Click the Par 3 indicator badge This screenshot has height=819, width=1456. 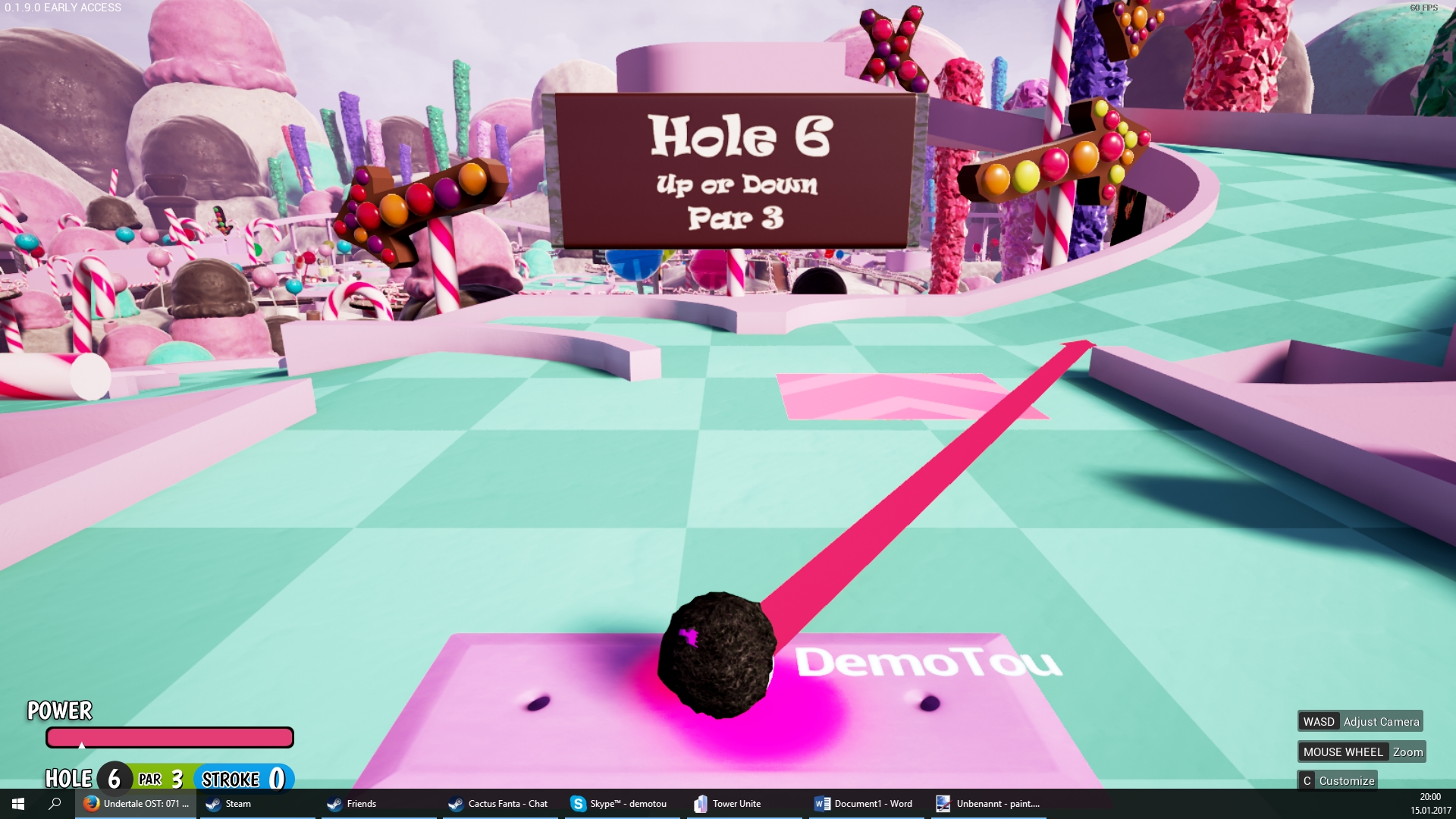[x=161, y=779]
